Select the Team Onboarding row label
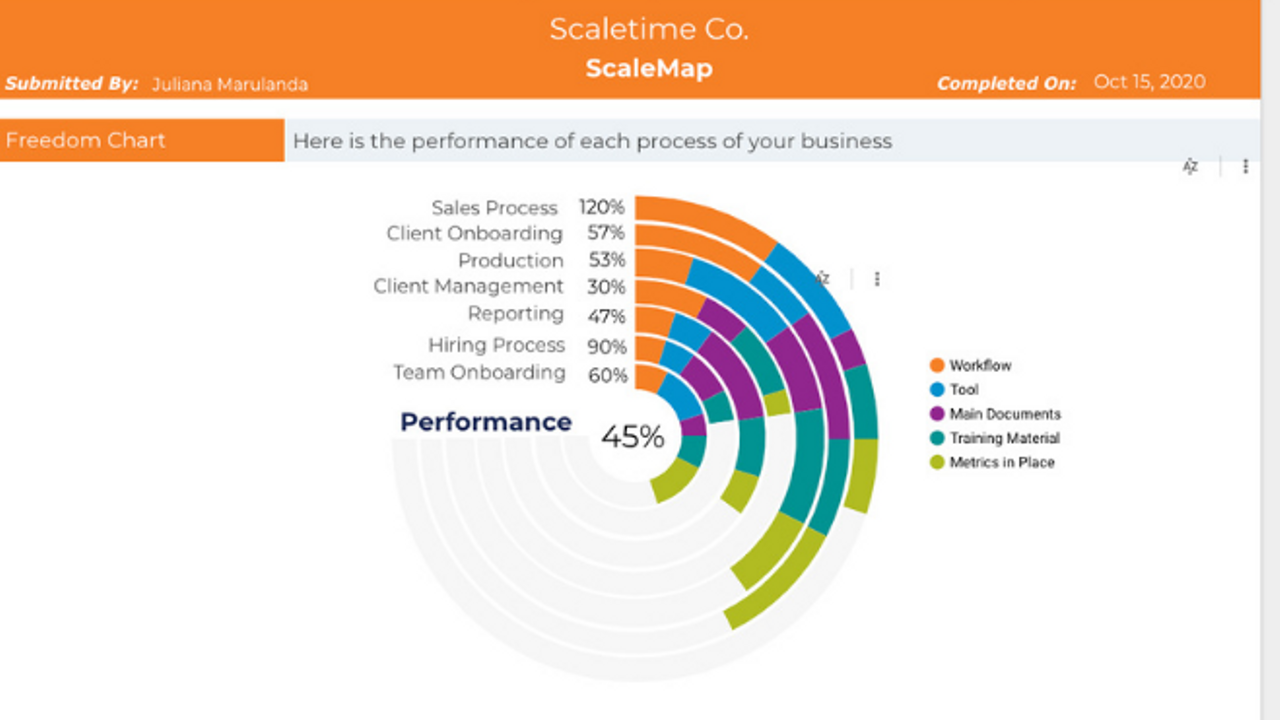This screenshot has height=720, width=1280. [x=479, y=373]
